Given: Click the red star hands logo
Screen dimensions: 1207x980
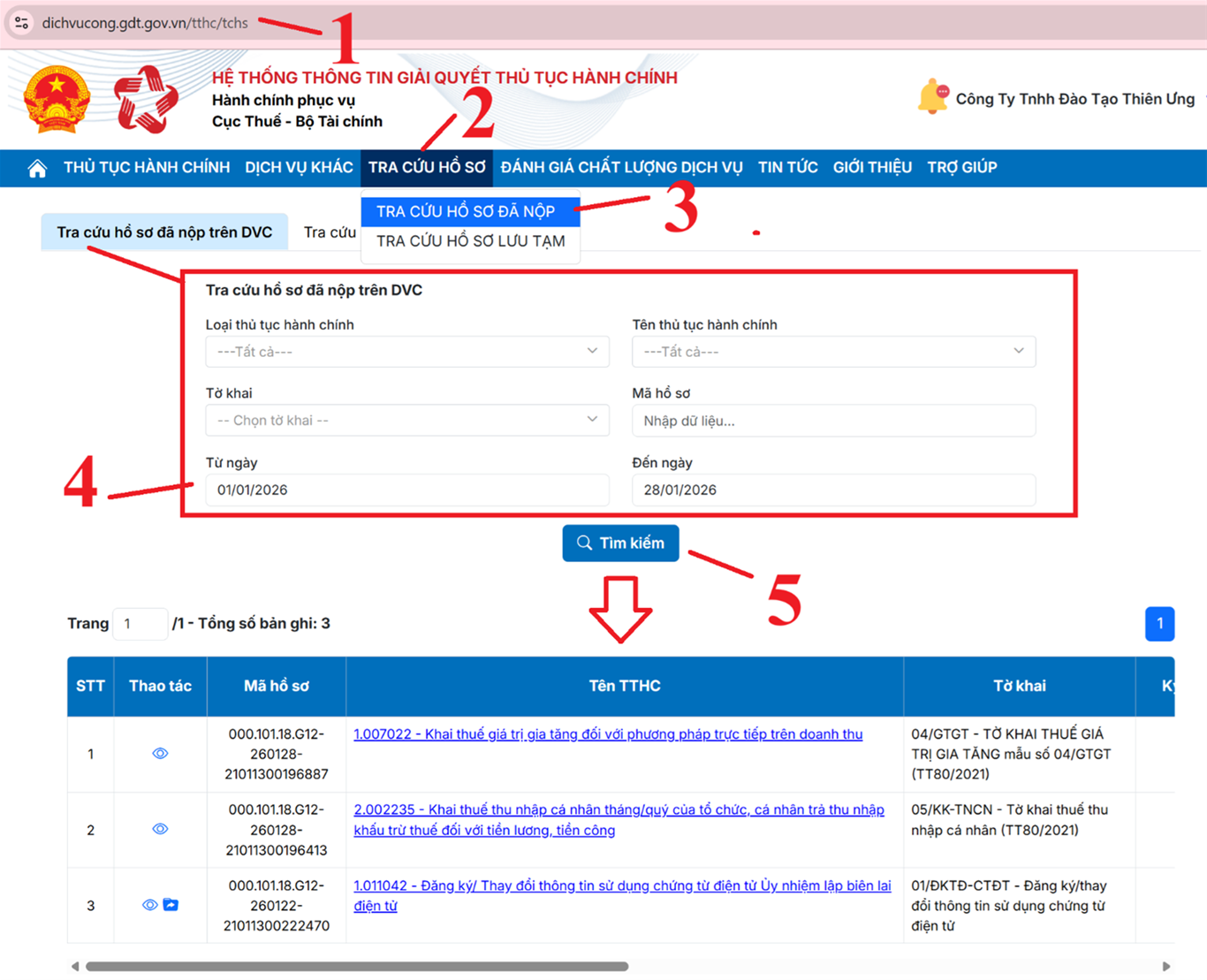Looking at the screenshot, I should pos(147,99).
